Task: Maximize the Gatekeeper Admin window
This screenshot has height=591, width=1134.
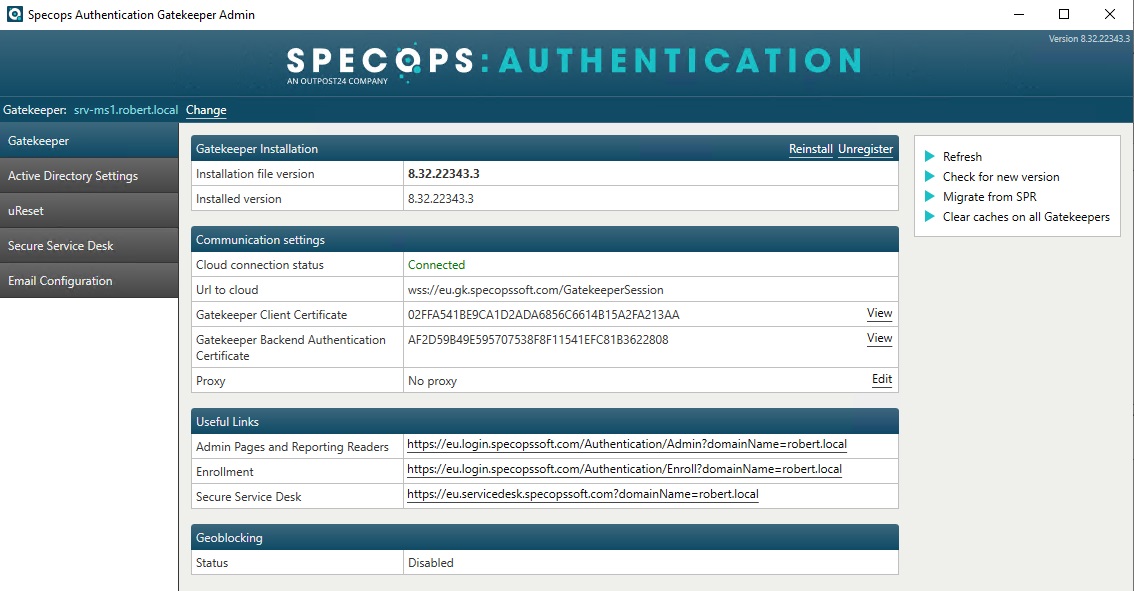Action: tap(1064, 14)
